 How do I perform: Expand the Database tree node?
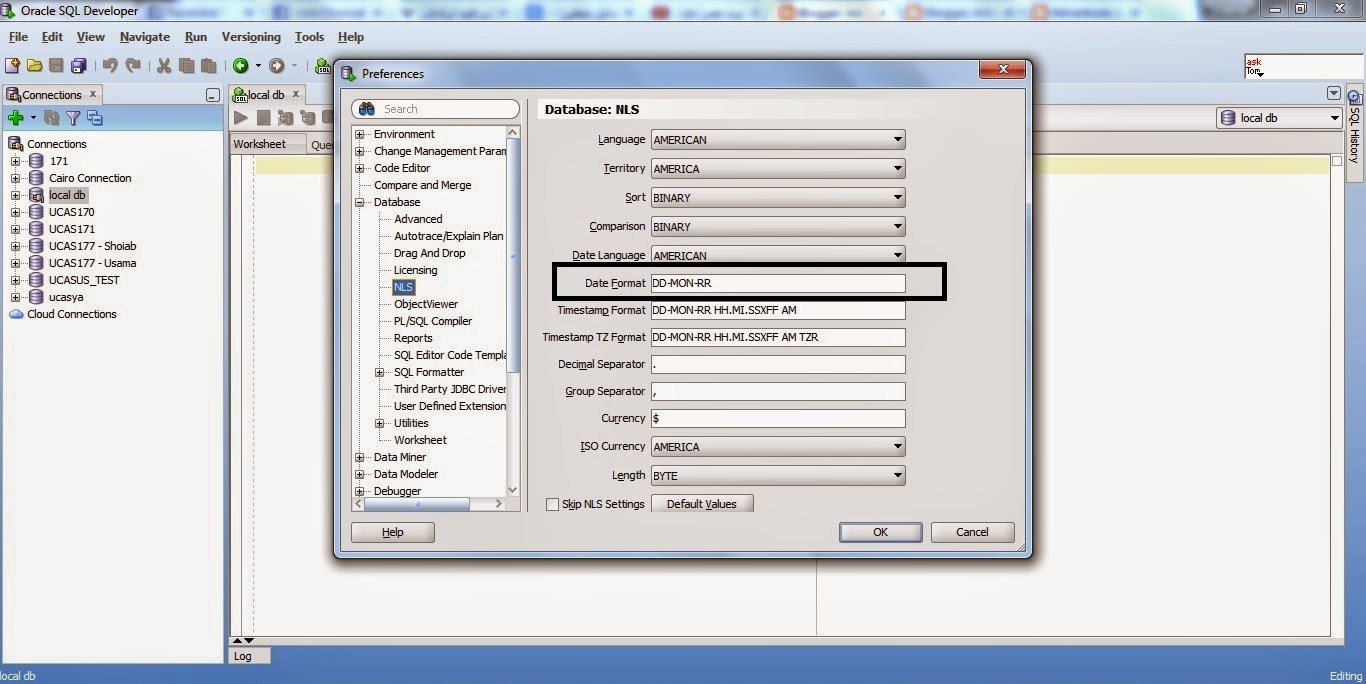click(x=359, y=201)
